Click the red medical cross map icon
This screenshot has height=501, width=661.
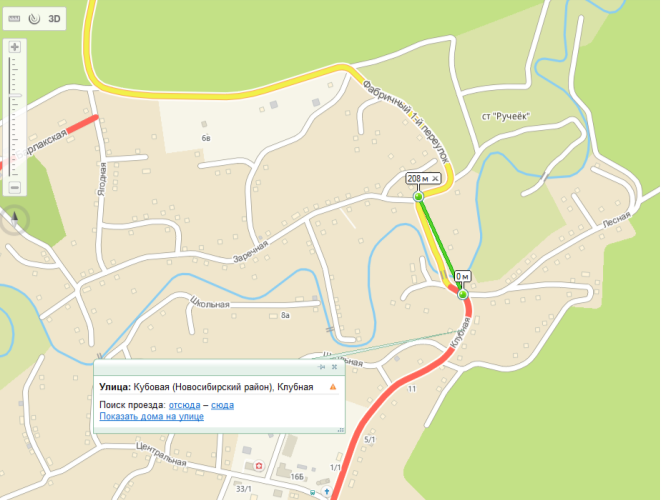(258, 466)
